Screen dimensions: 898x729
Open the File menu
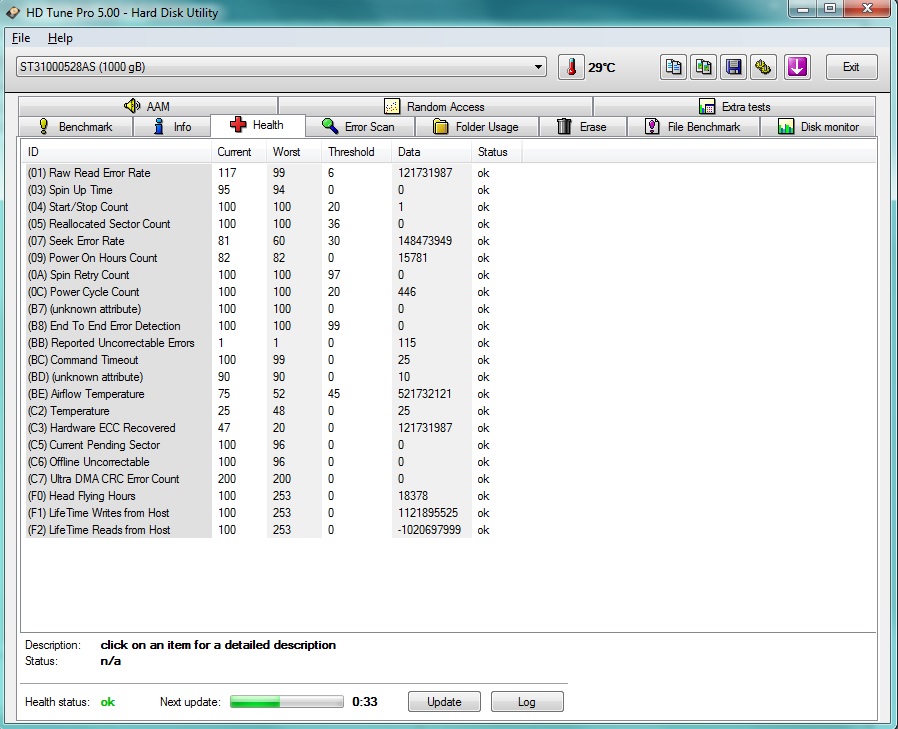(x=21, y=38)
